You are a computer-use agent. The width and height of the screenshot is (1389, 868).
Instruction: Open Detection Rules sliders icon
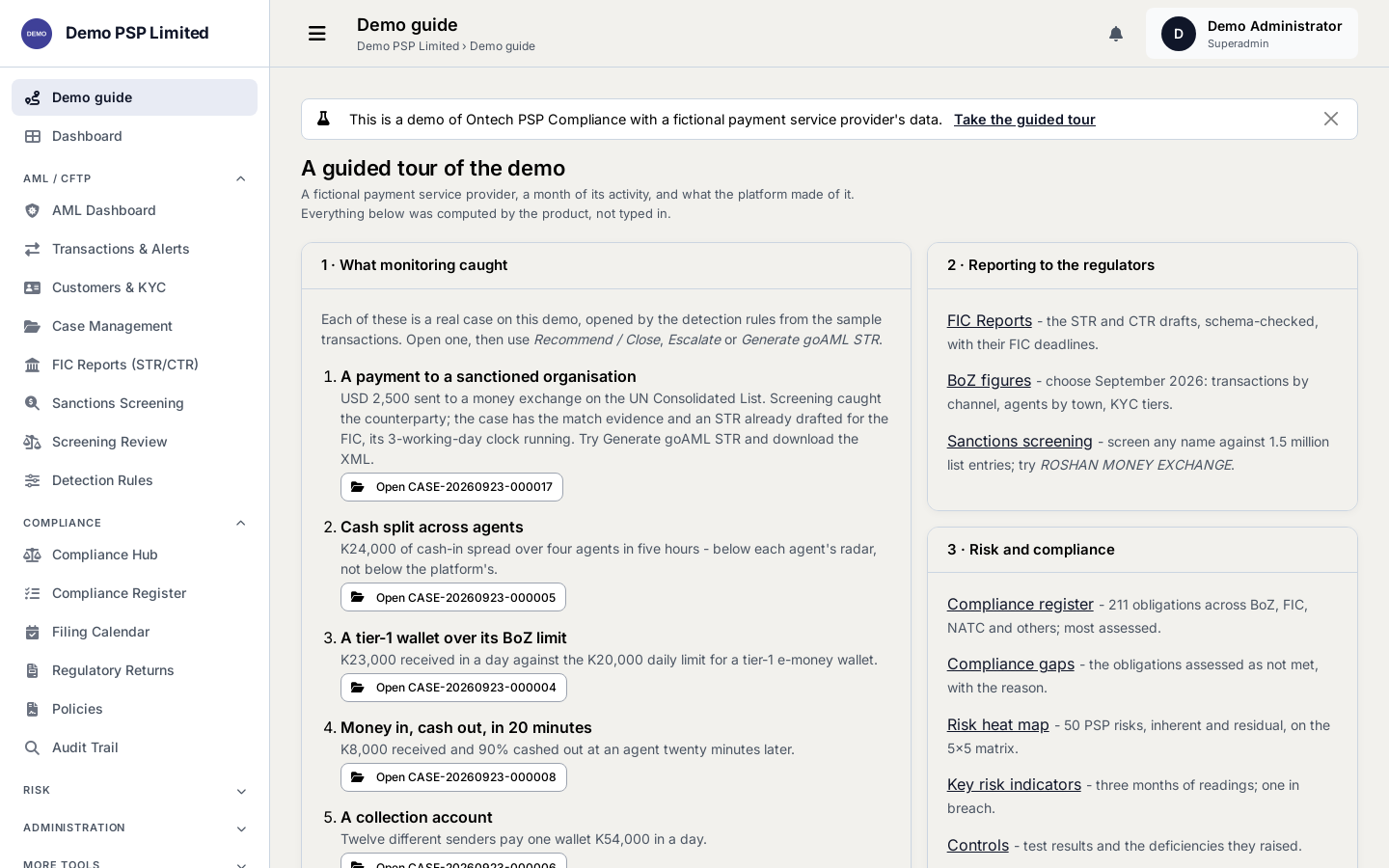pos(32,480)
